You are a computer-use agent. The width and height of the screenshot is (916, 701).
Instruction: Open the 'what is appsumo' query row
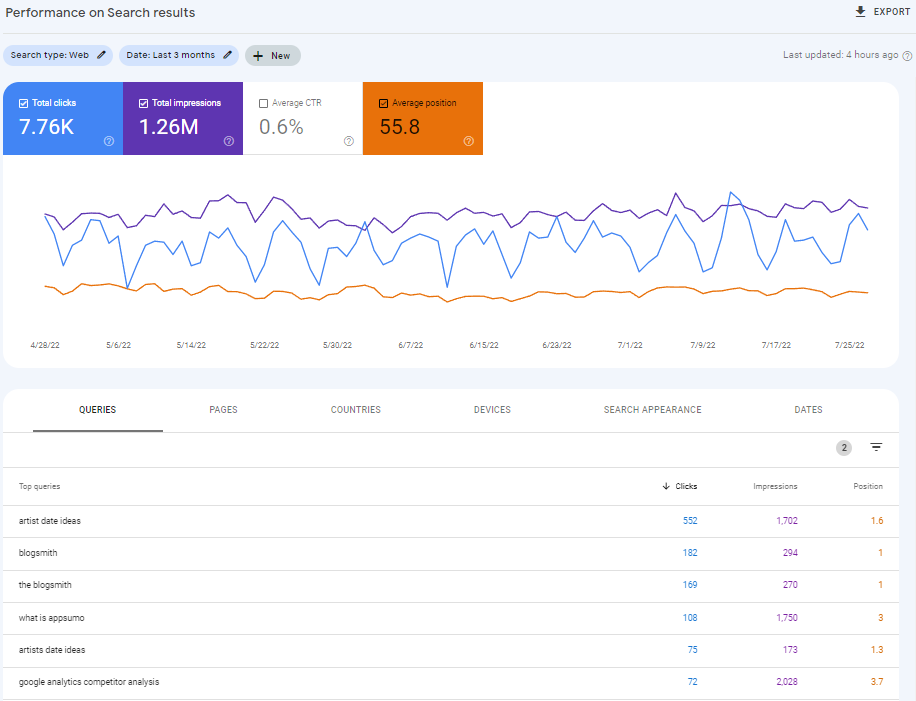[451, 618]
